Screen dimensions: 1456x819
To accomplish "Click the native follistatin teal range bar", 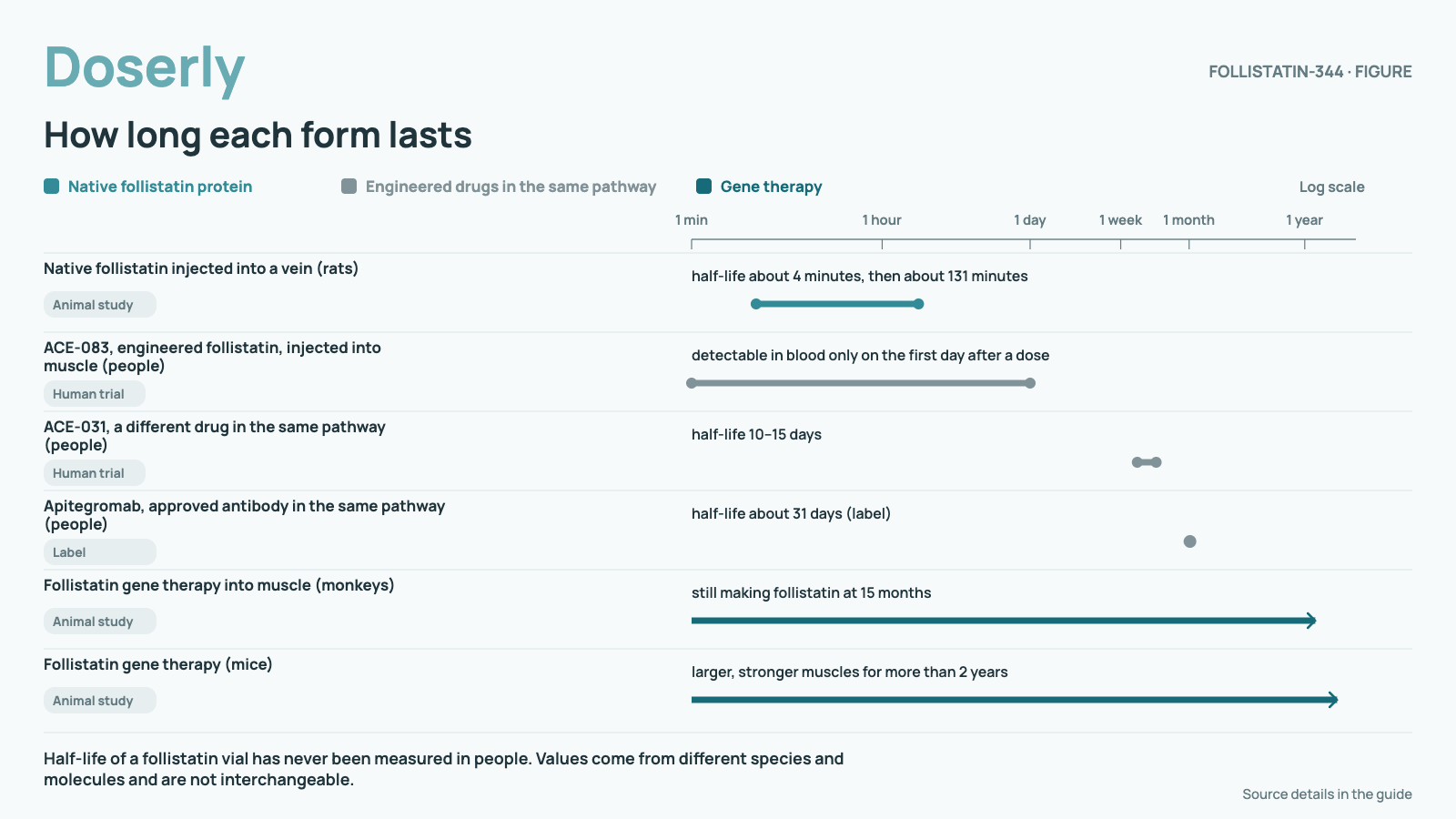I will (837, 304).
